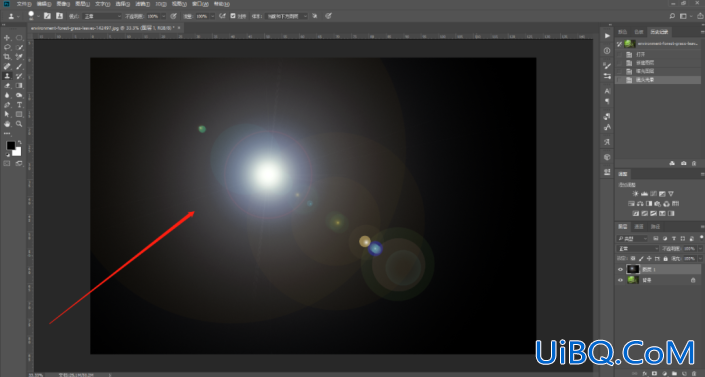Select the Hand tool
The height and width of the screenshot is (377, 705).
tap(7, 124)
